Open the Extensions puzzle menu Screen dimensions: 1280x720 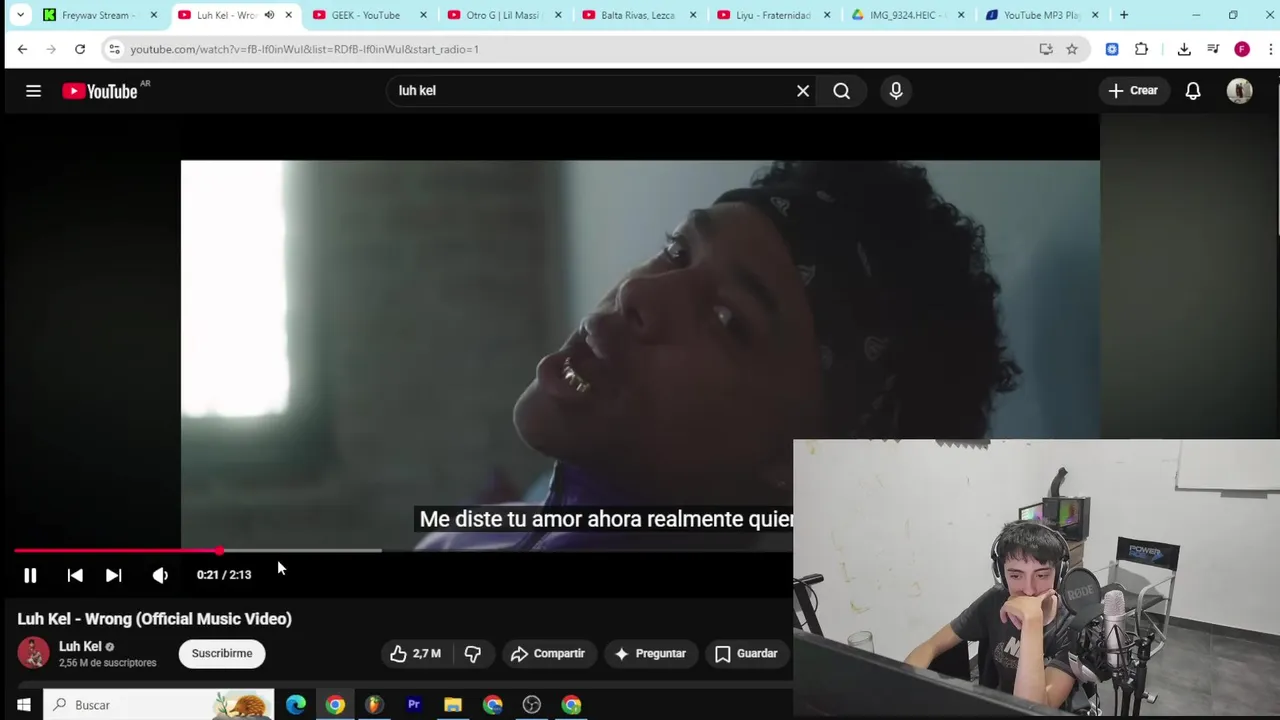coord(1141,49)
